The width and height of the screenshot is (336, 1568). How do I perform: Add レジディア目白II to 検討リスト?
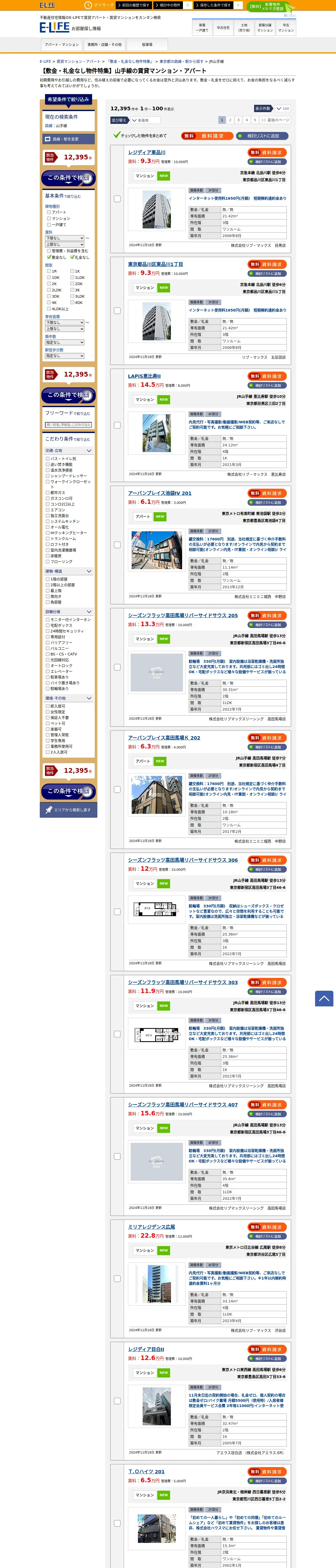point(267,1359)
